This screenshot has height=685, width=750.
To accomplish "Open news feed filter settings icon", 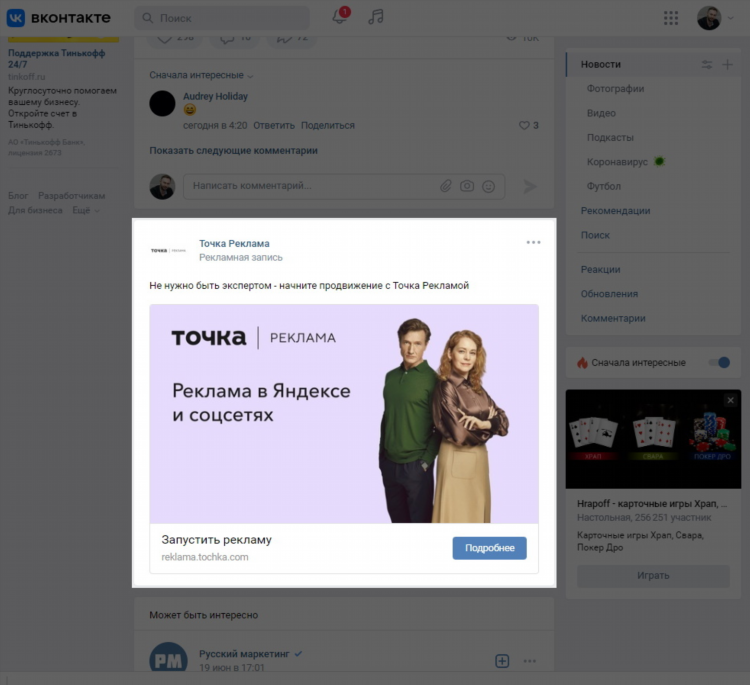I will pos(706,65).
